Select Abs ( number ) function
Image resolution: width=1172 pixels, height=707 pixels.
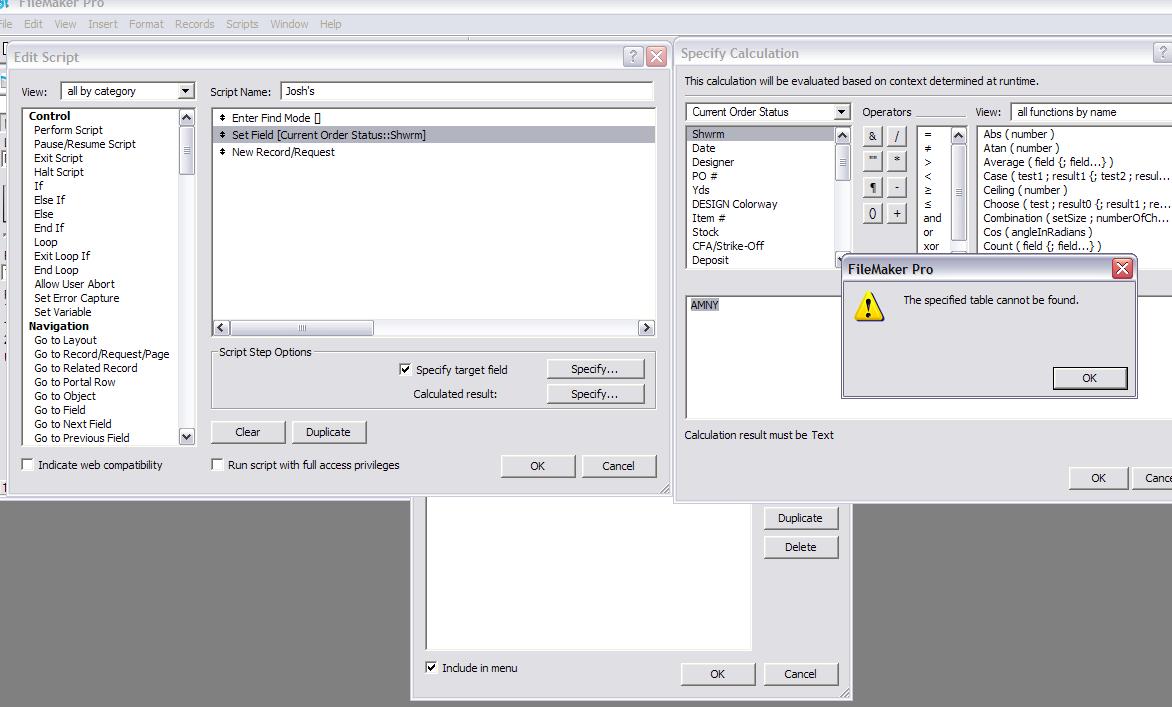tap(1019, 134)
